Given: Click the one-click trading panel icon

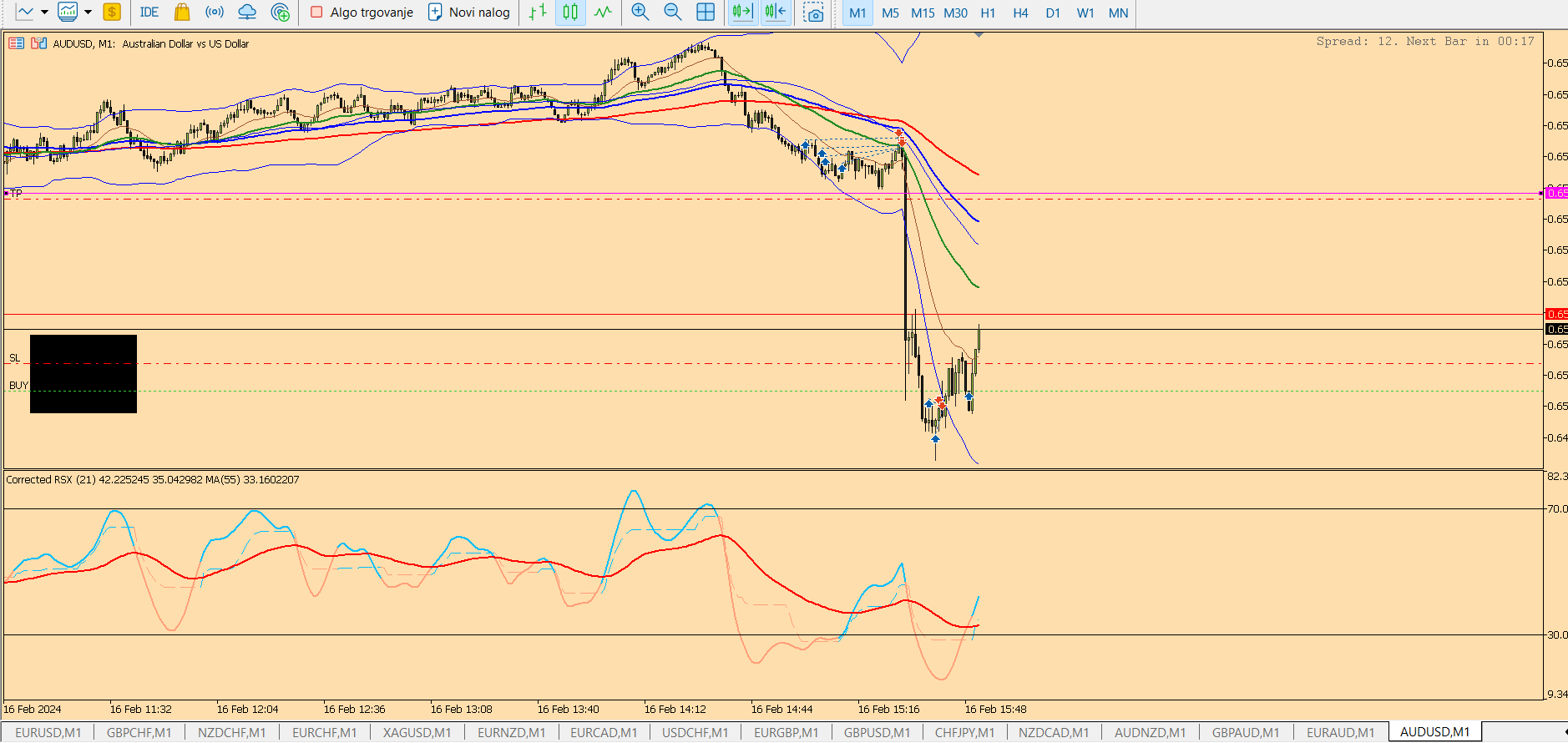Looking at the screenshot, I should point(16,43).
